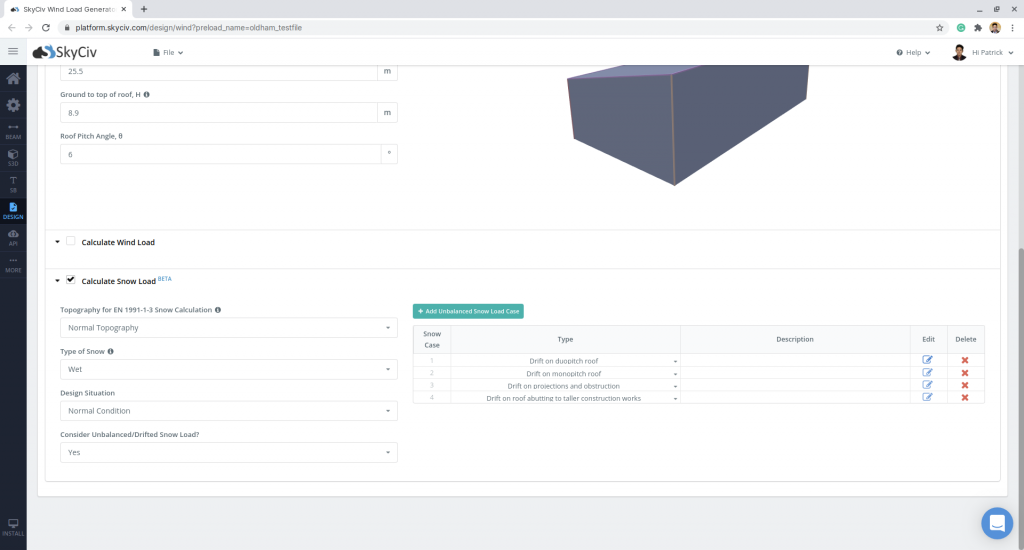The height and width of the screenshot is (550, 1024).
Task: Collapse the Calculate Snow Load section arrow
Action: coord(57,281)
